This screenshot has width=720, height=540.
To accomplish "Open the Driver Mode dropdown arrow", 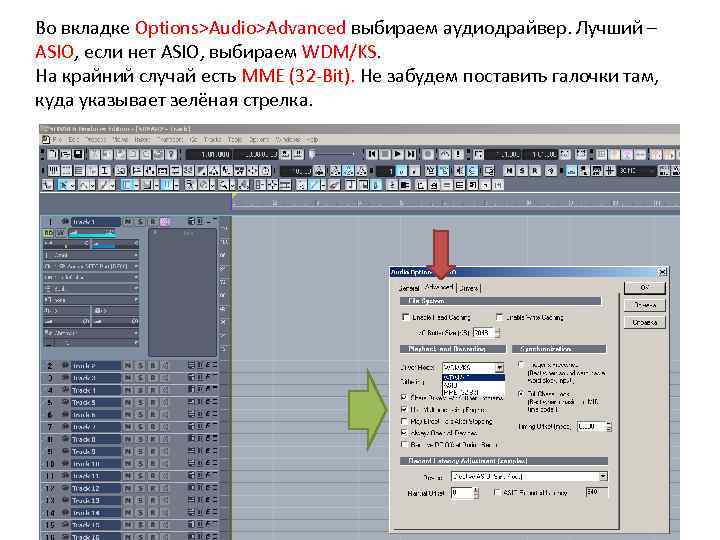I will click(x=500, y=367).
